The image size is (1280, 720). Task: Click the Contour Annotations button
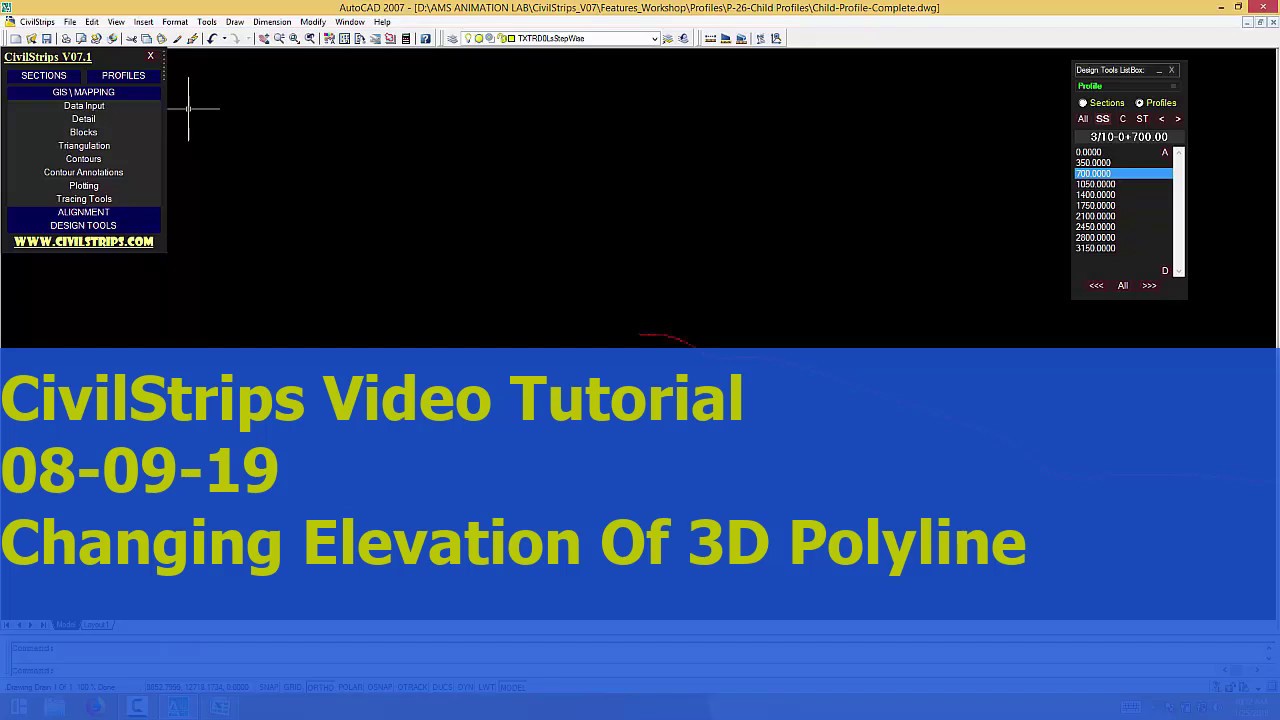click(x=84, y=172)
